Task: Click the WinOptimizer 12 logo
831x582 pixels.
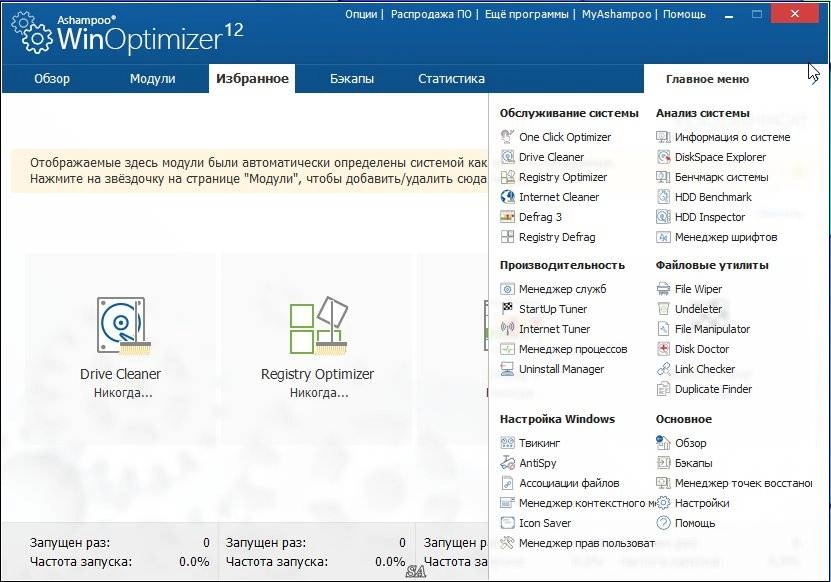Action: coord(127,33)
